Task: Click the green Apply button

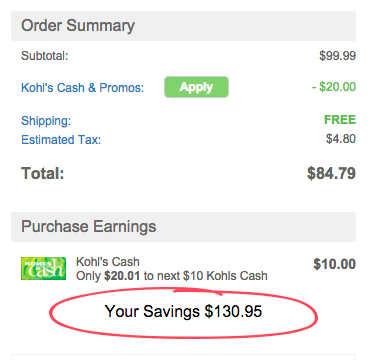Action: [x=196, y=87]
